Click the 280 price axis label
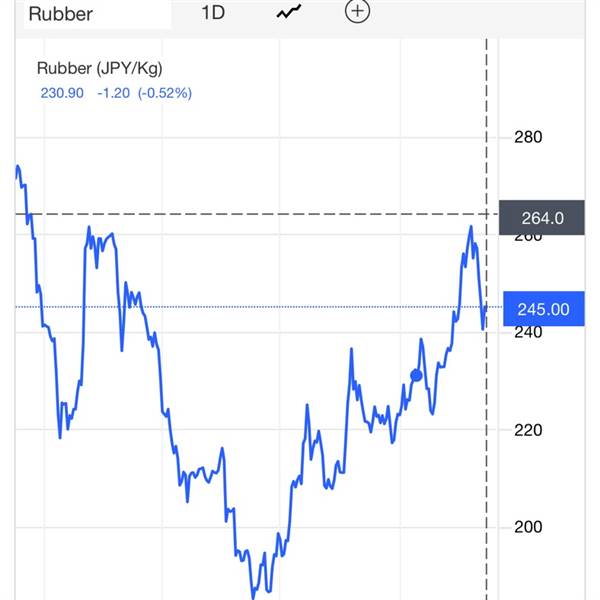Screen dimensions: 600x600 pos(528,137)
